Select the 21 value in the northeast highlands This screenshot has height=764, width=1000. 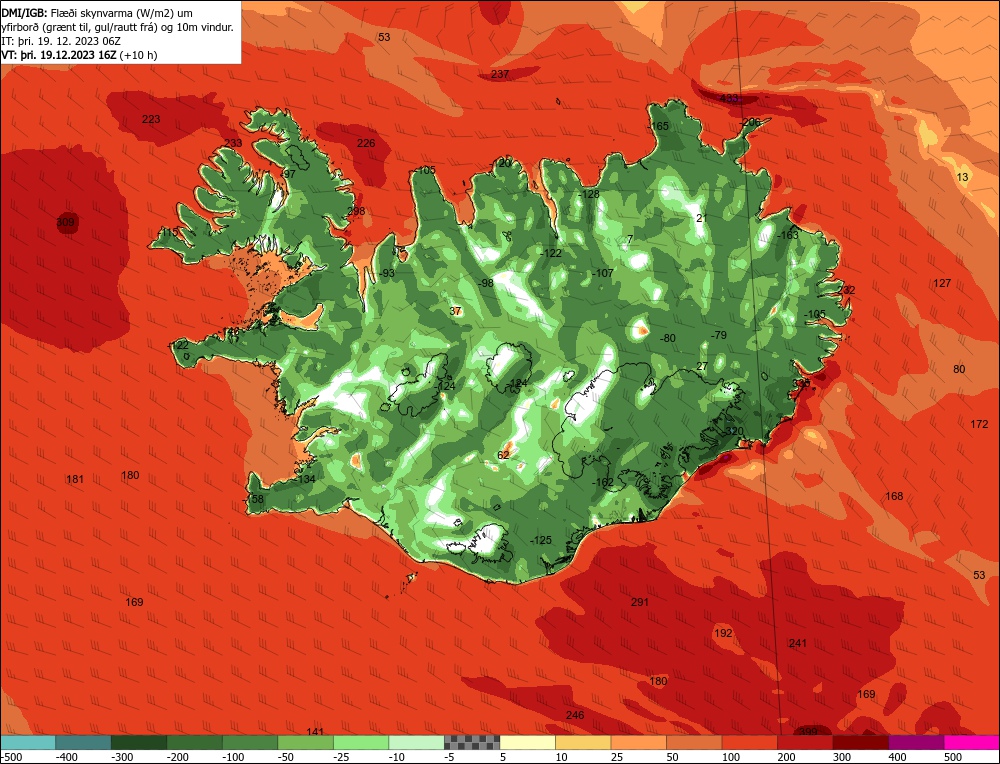702,218
